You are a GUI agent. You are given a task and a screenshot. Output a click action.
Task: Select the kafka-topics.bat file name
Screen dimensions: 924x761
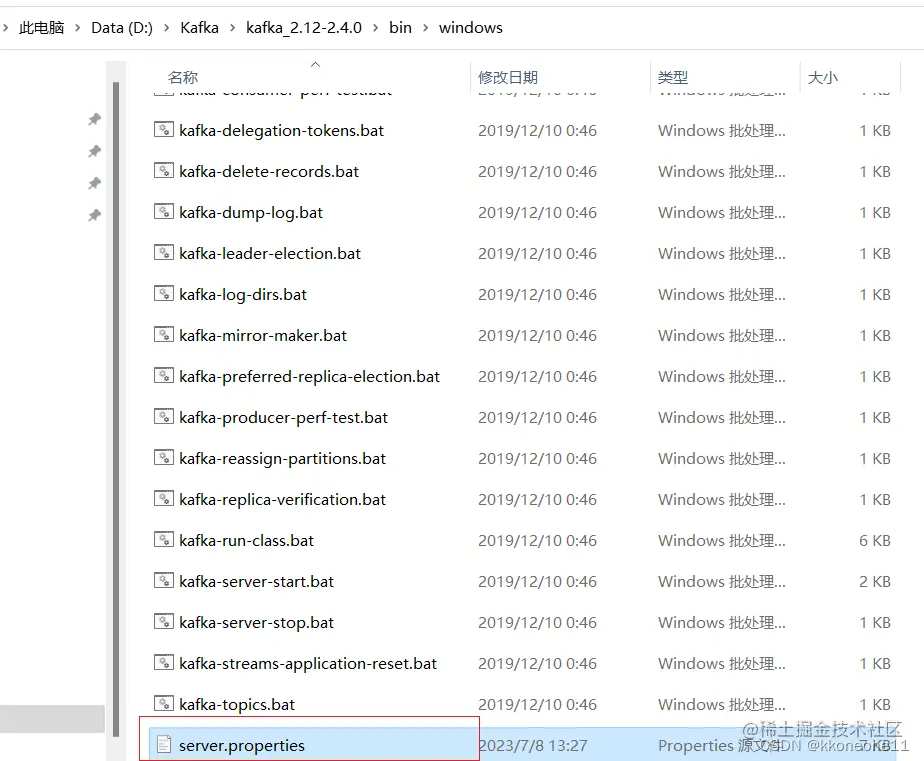coord(237,704)
